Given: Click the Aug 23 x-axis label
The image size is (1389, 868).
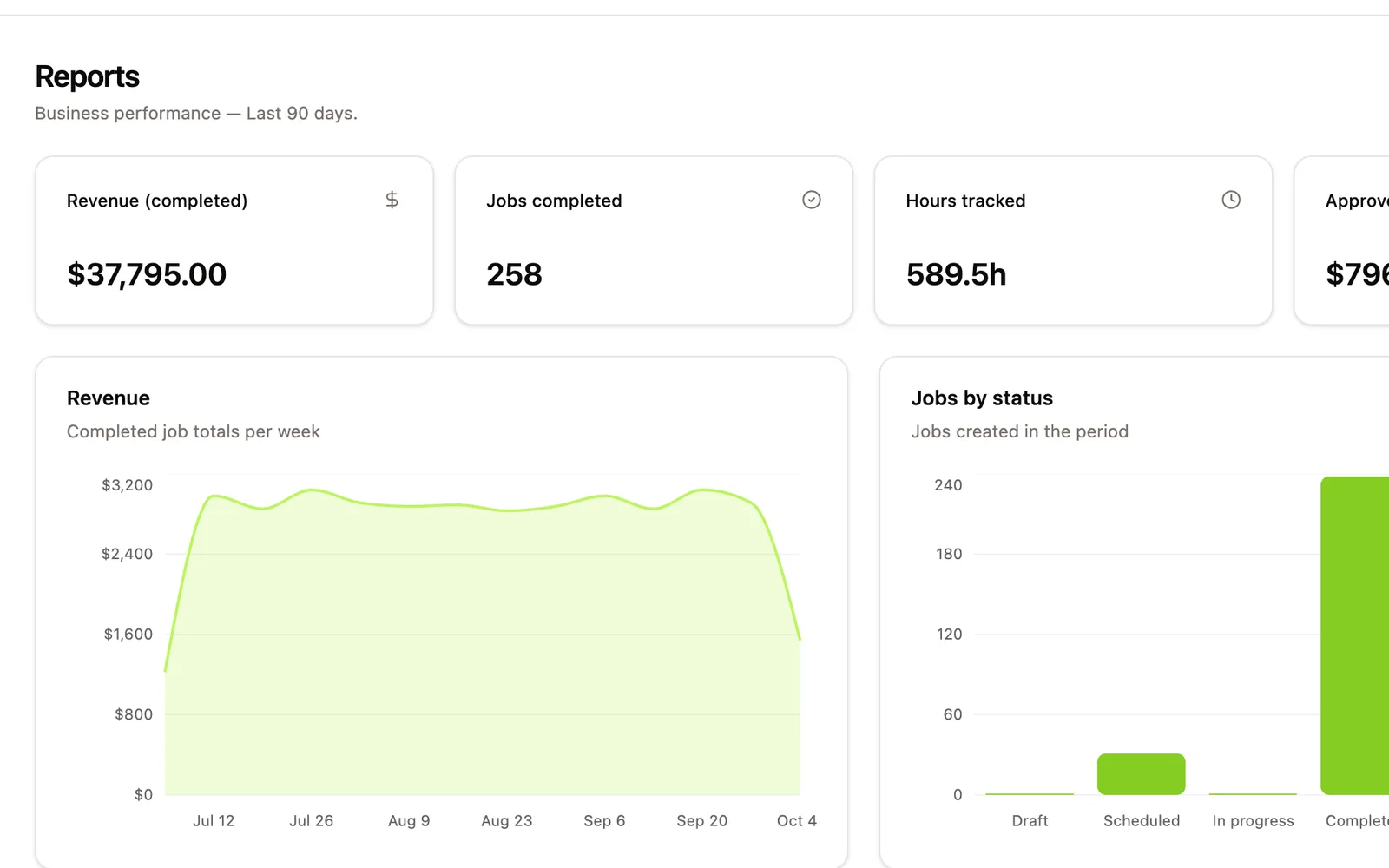Looking at the screenshot, I should (x=507, y=821).
